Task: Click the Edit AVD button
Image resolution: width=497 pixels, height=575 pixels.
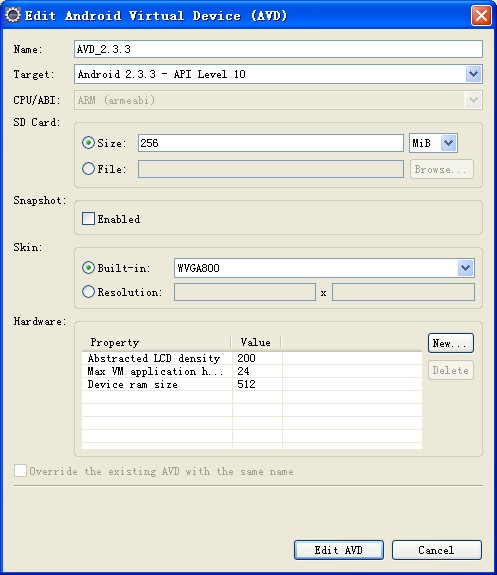Action: [x=339, y=550]
